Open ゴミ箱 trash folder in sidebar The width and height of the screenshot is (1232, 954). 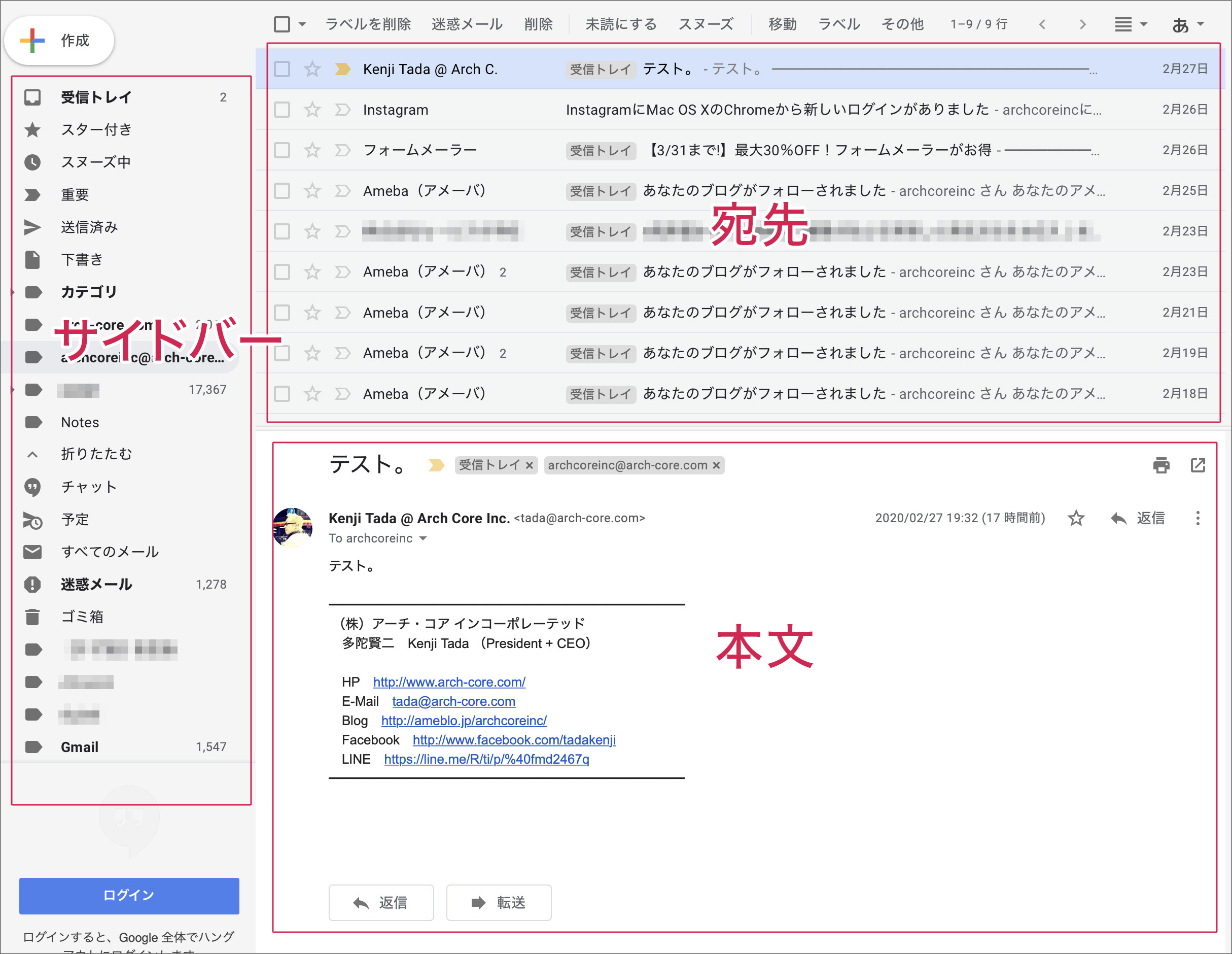82,617
